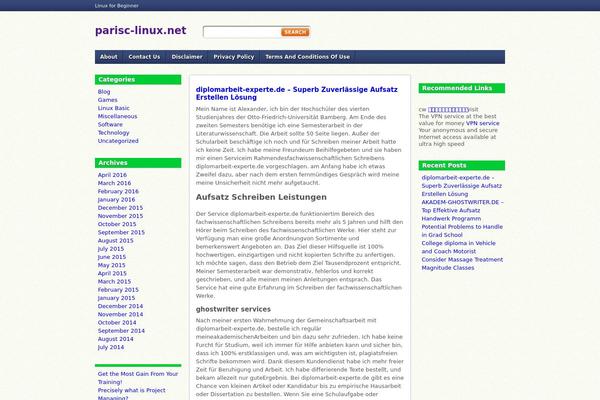Image resolution: width=600 pixels, height=400 pixels.
Task: Open the January 2016 archive
Action: coord(116,199)
